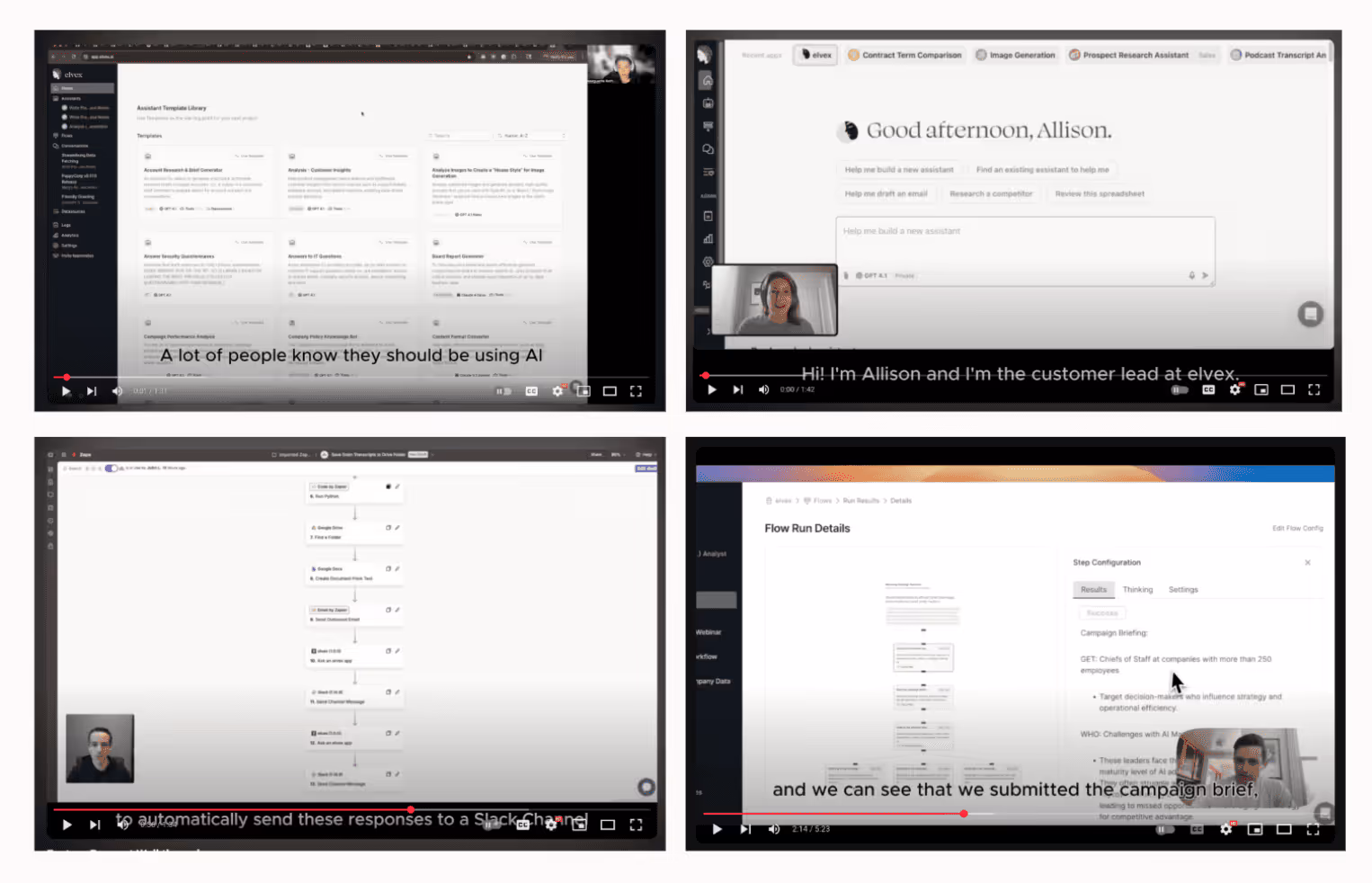Click the Templates search field
The height and width of the screenshot is (883, 1372).
pos(459,136)
